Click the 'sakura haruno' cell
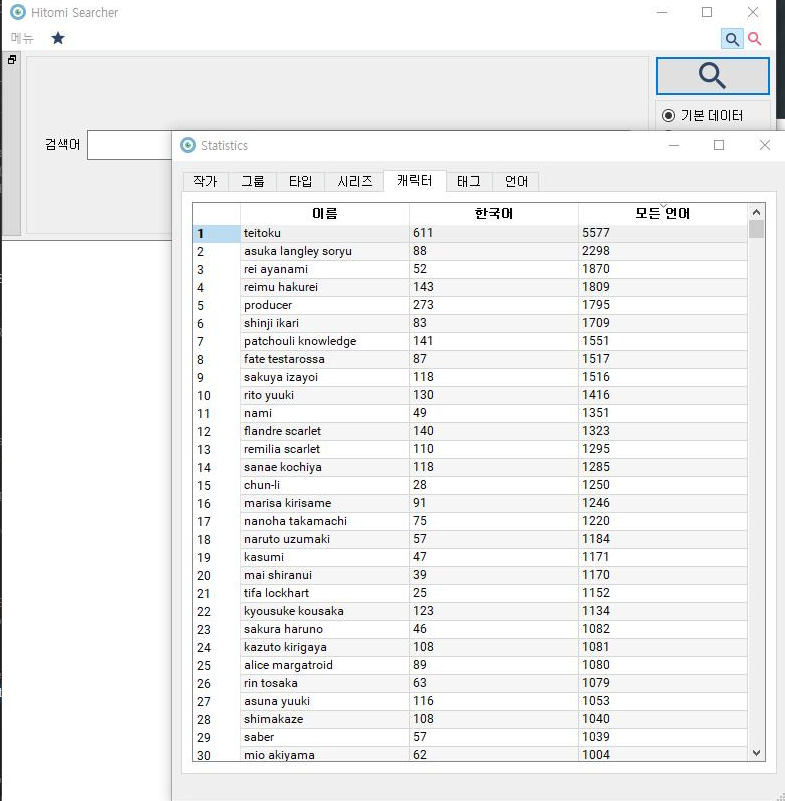This screenshot has width=785, height=801. [x=325, y=629]
